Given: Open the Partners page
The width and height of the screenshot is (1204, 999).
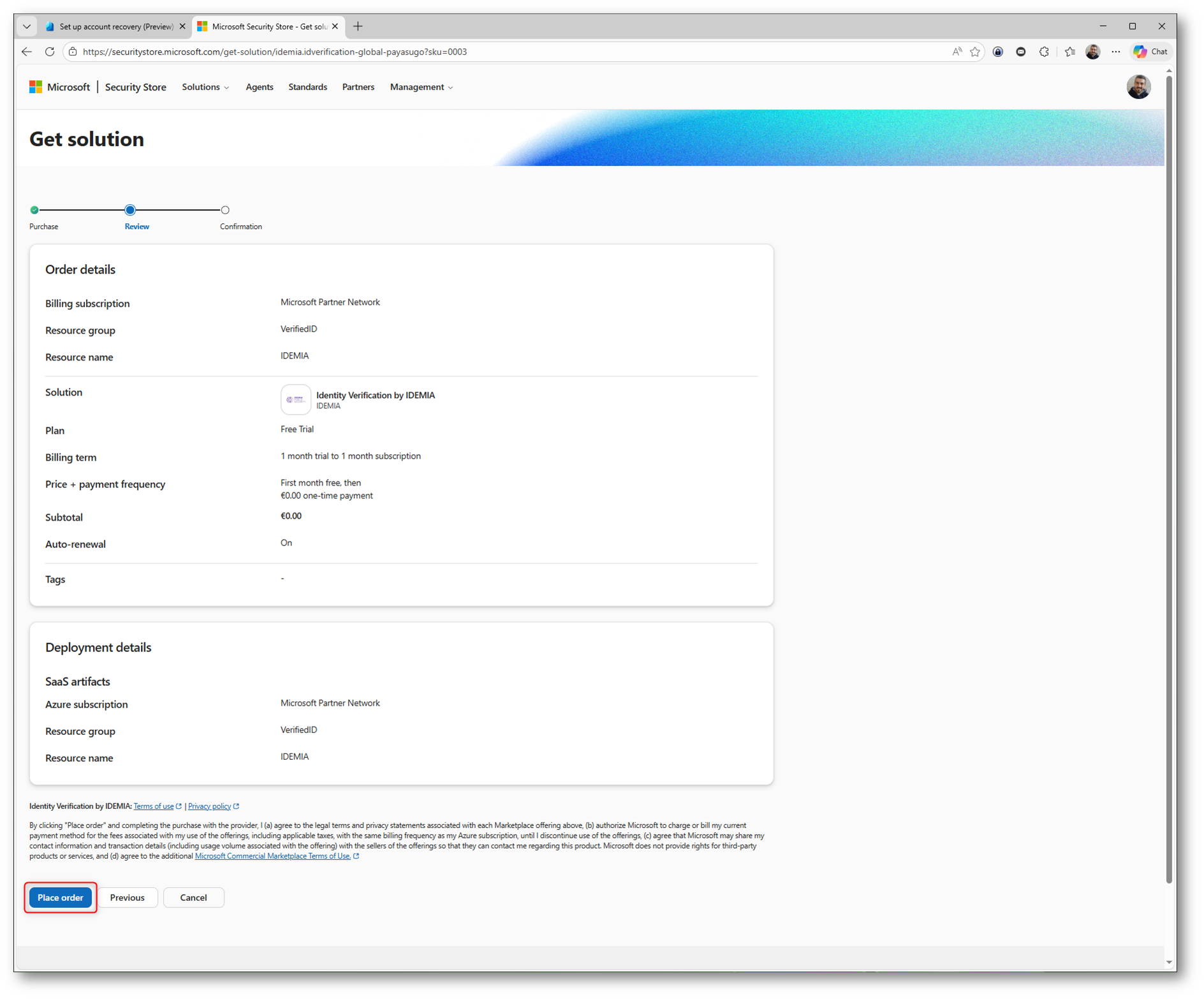Looking at the screenshot, I should point(358,87).
